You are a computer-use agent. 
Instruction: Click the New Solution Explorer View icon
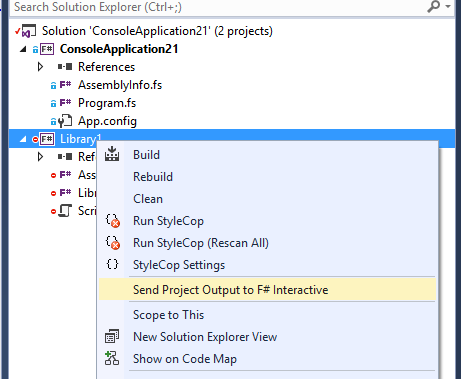click(112, 336)
